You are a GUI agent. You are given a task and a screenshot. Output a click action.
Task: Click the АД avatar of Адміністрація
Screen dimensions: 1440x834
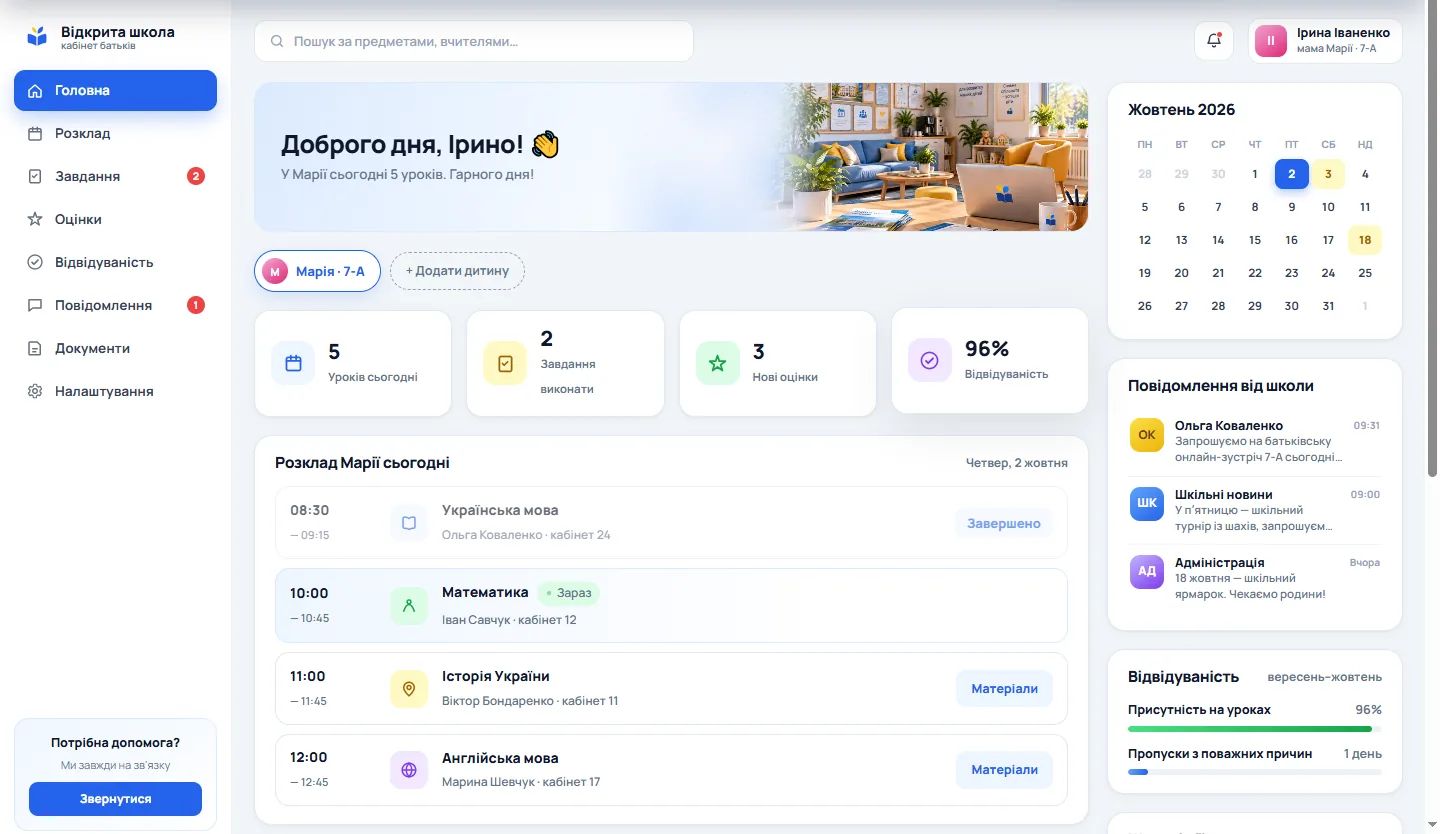[1147, 571]
